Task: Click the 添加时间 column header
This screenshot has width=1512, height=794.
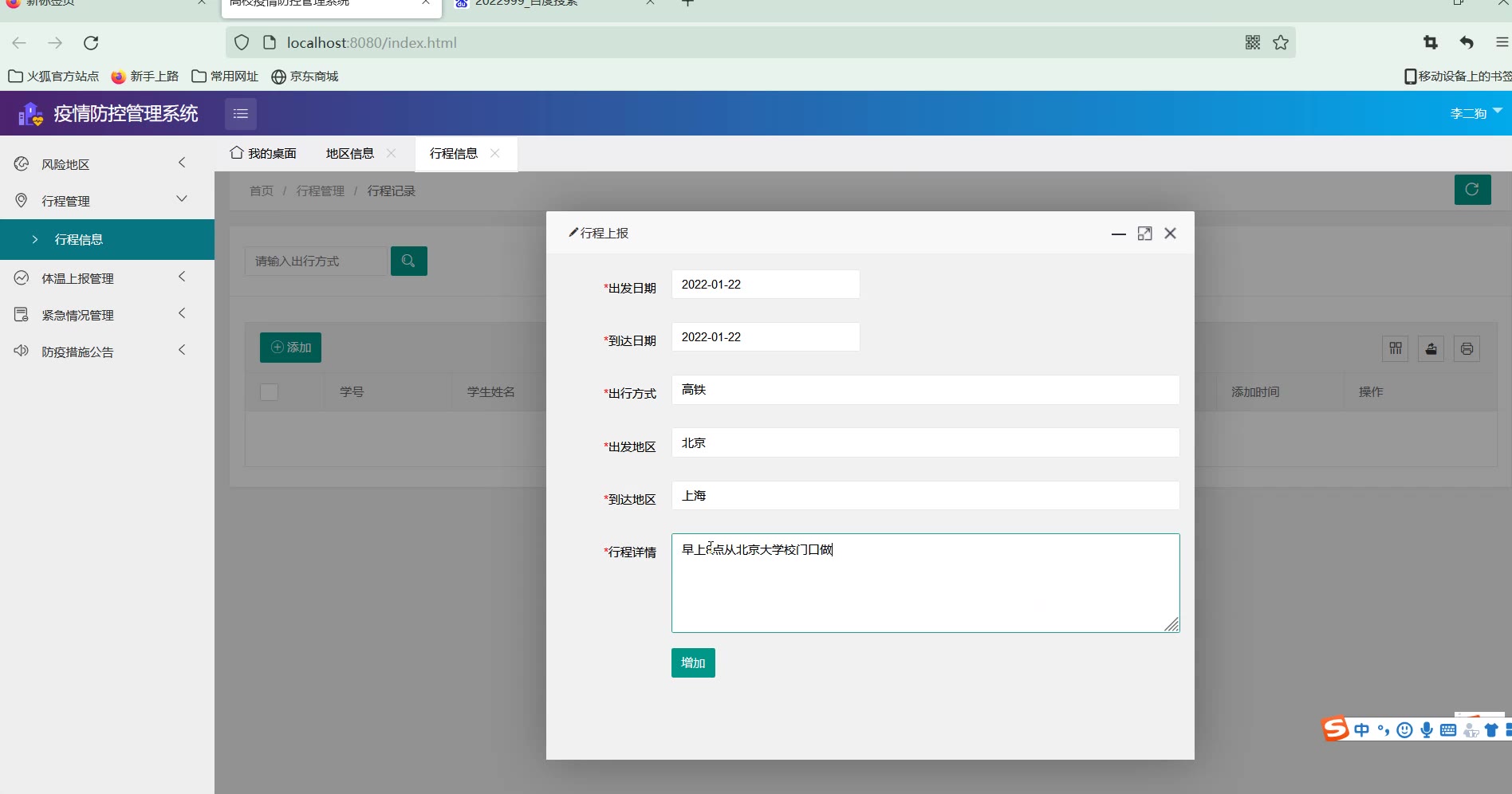Action: (1255, 392)
